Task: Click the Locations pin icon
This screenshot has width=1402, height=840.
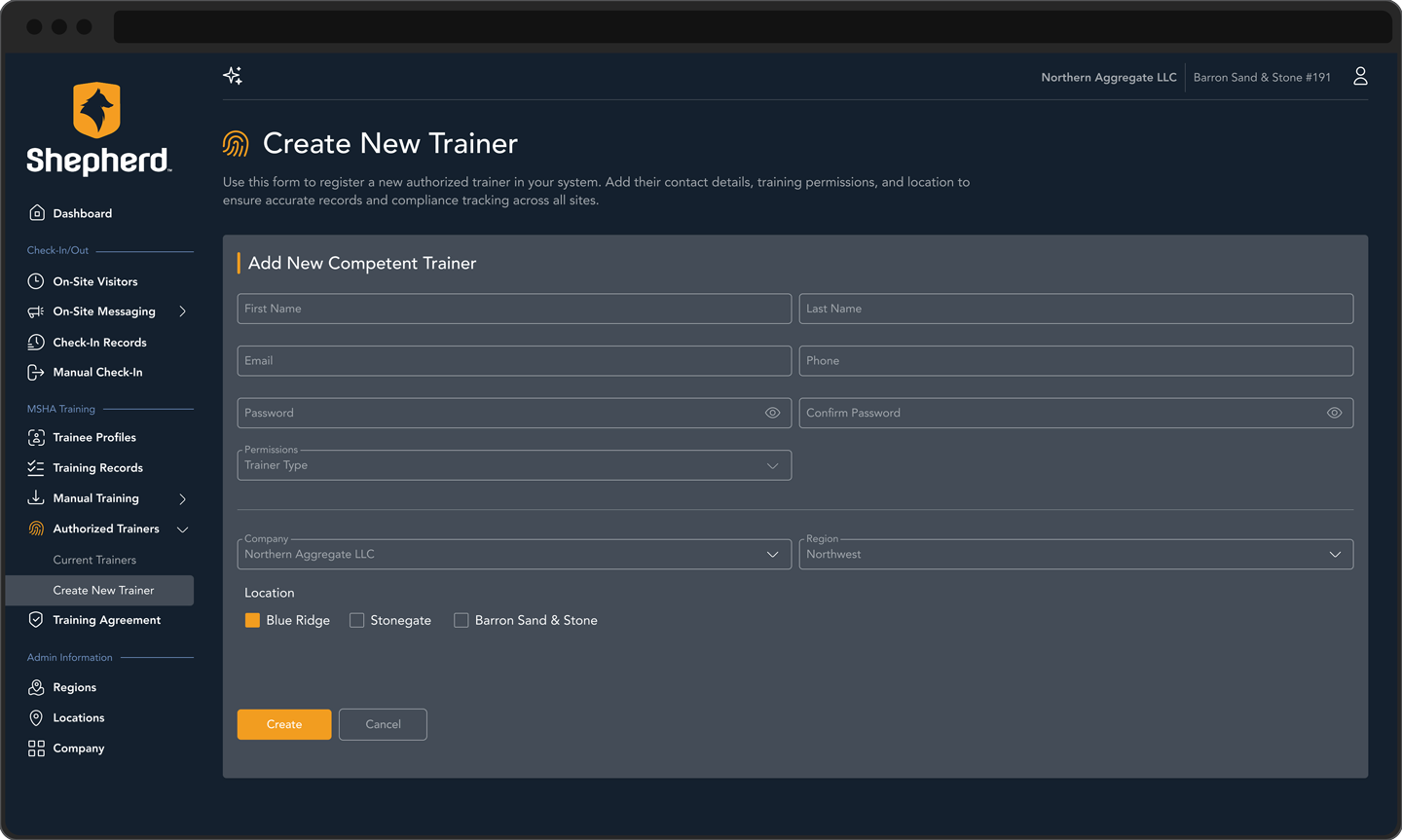Action: tap(36, 718)
